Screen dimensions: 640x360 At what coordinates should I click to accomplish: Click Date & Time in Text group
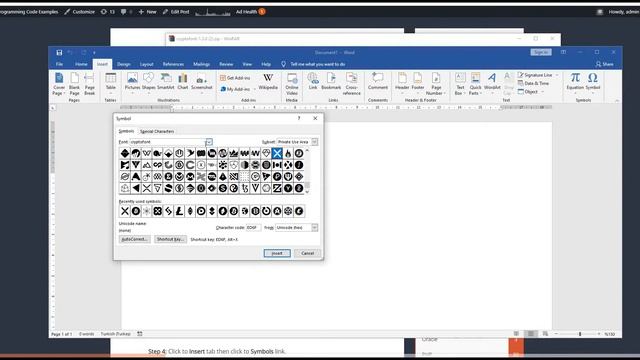coord(533,83)
